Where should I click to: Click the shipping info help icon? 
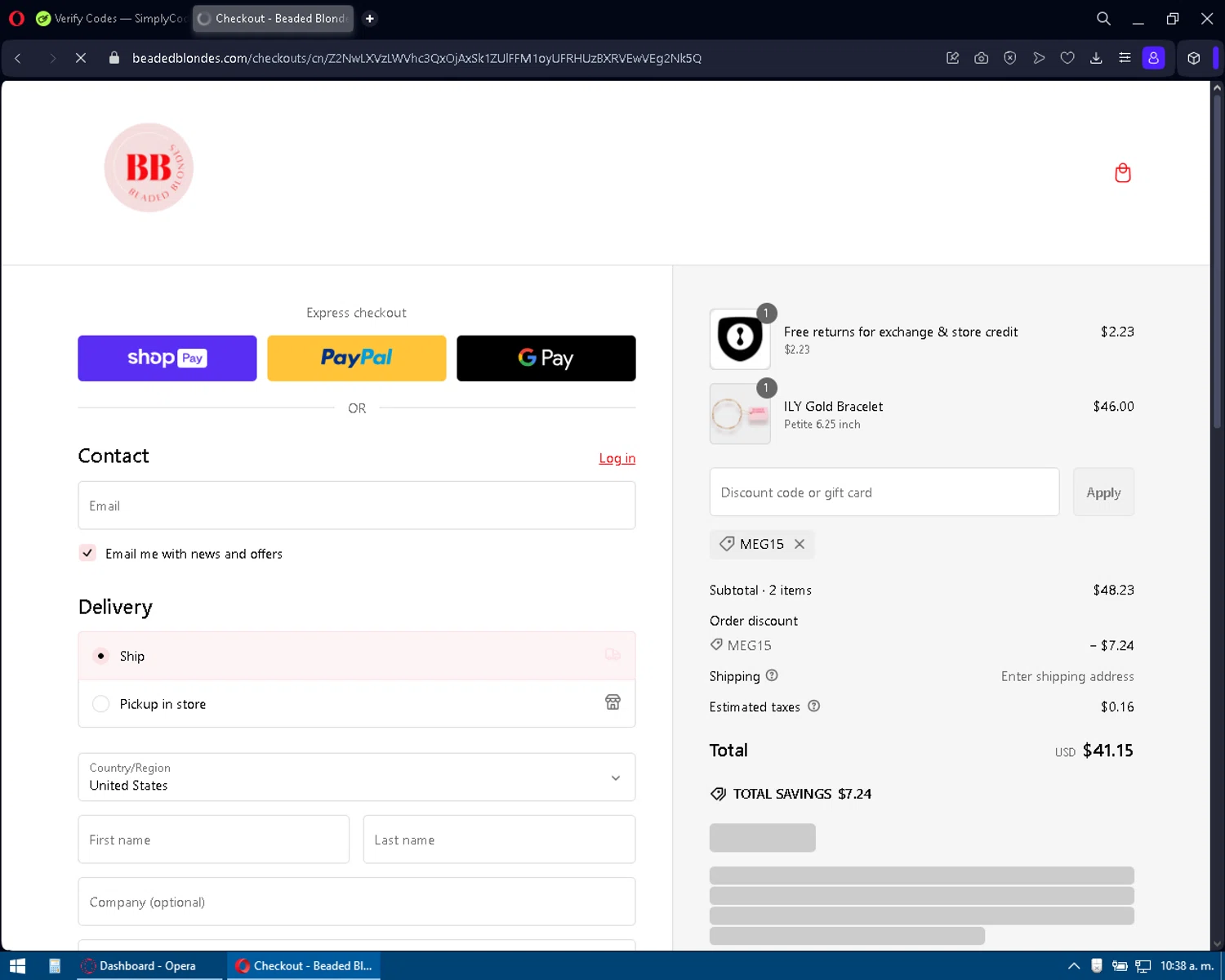[772, 675]
